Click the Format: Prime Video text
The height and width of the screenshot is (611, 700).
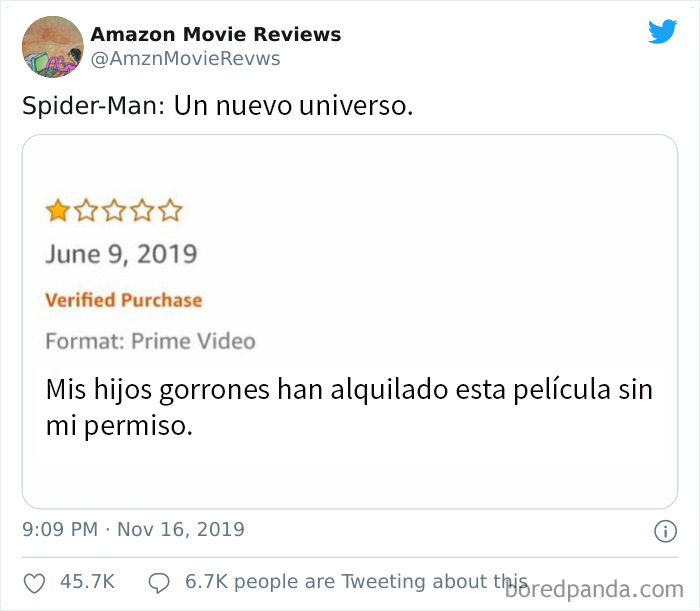coord(150,341)
